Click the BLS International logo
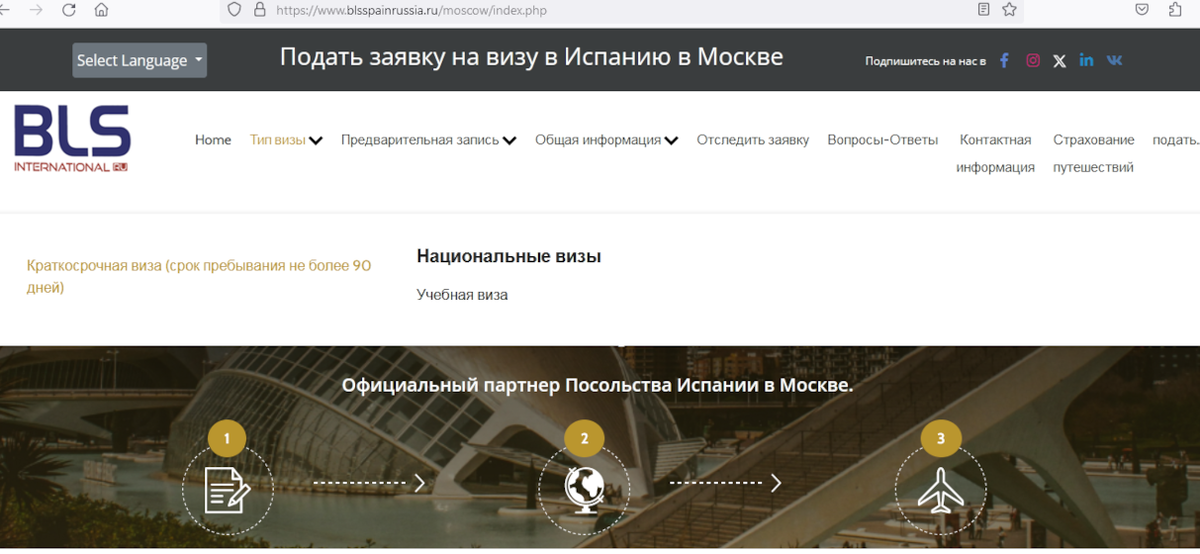The image size is (1200, 554). (x=72, y=139)
